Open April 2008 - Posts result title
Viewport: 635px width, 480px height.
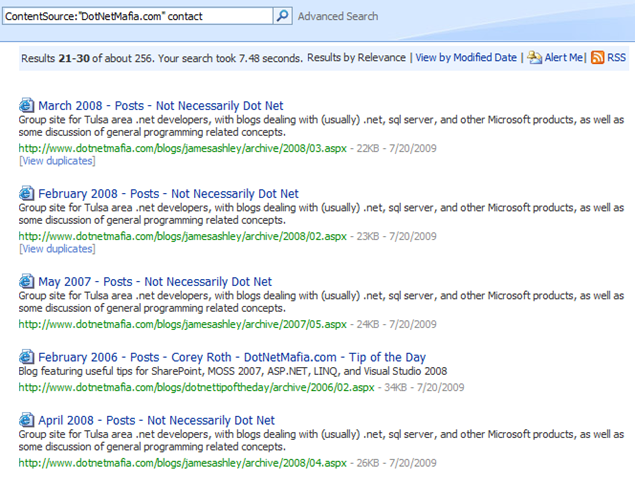(x=156, y=420)
